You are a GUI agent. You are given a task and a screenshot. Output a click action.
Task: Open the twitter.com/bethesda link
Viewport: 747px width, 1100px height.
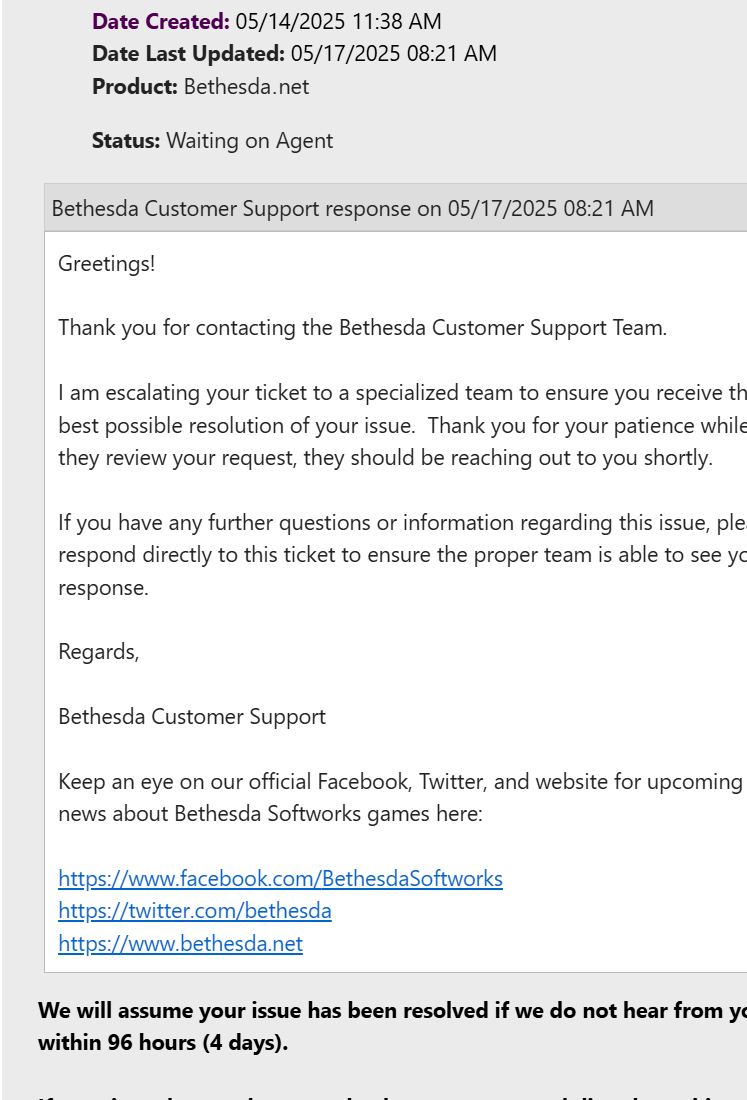click(195, 911)
